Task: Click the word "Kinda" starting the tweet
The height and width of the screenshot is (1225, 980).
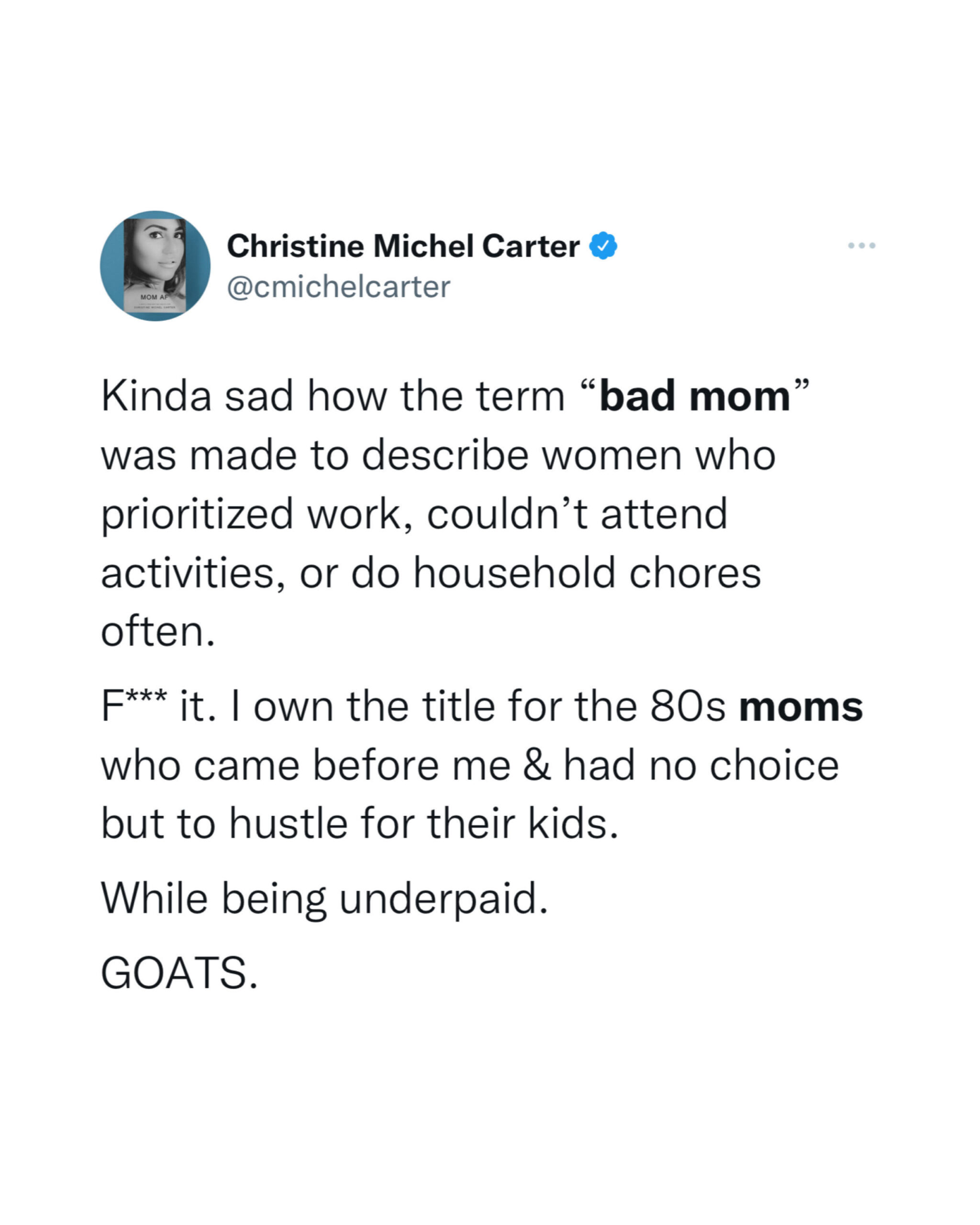Action: tap(156, 396)
